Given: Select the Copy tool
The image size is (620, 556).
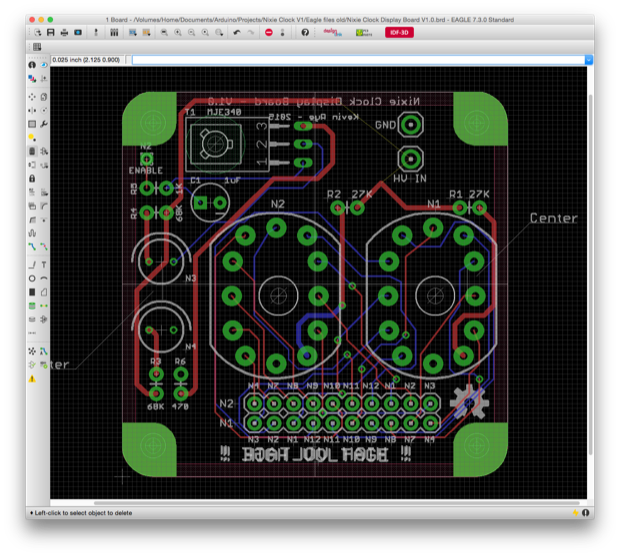Looking at the screenshot, I should point(44,96).
